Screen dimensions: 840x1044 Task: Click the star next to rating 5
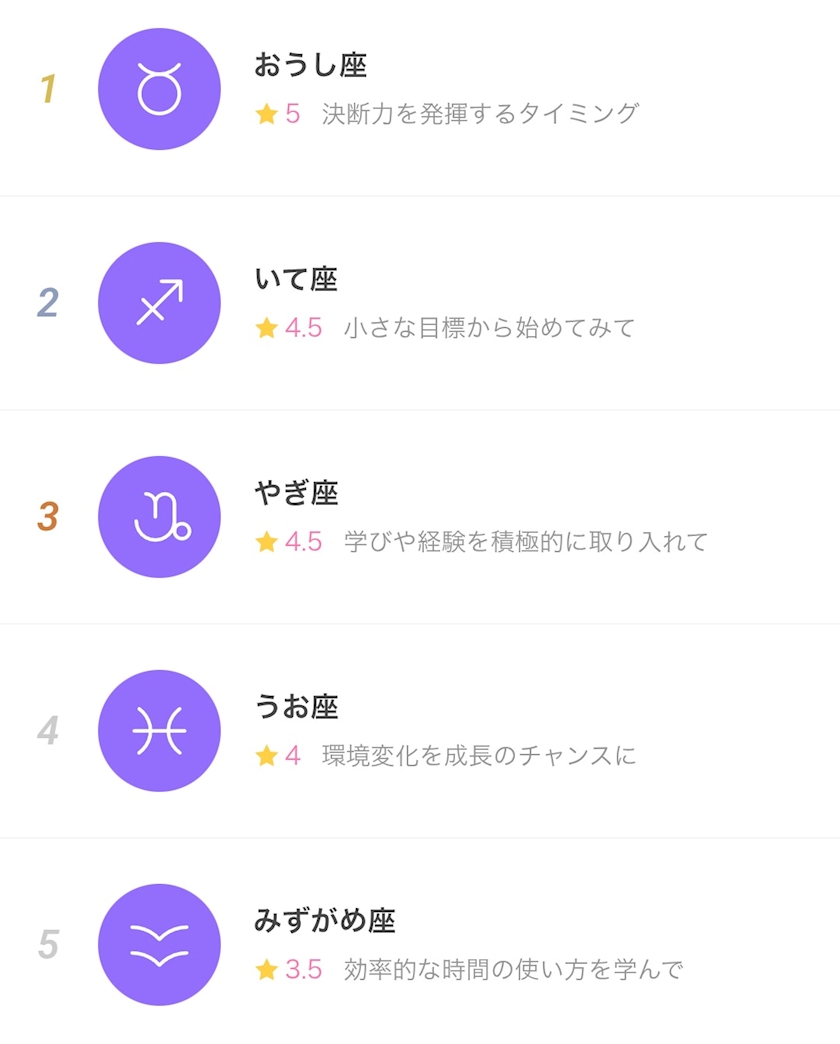[x=266, y=114]
